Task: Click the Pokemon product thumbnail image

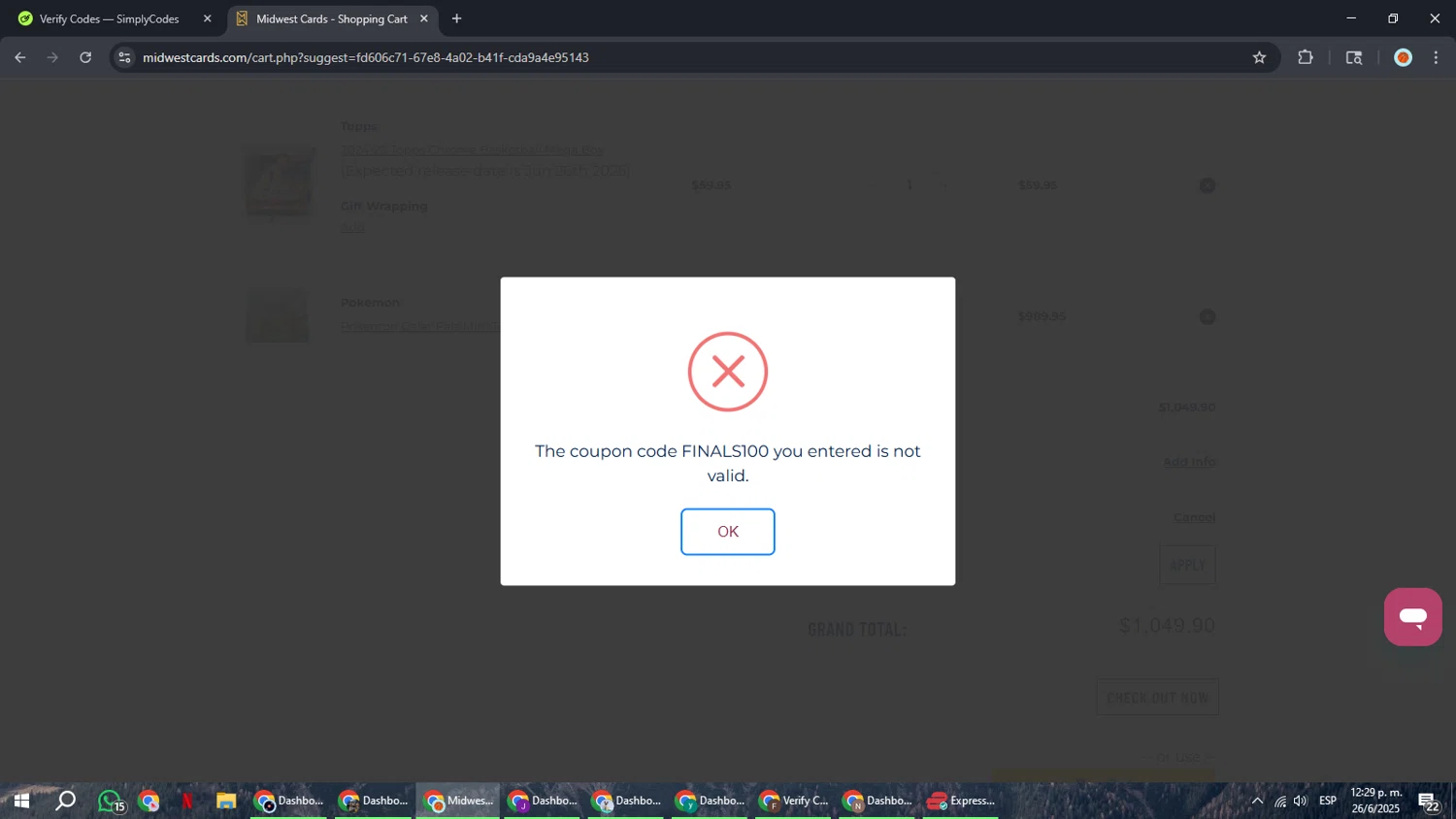Action: [279, 316]
